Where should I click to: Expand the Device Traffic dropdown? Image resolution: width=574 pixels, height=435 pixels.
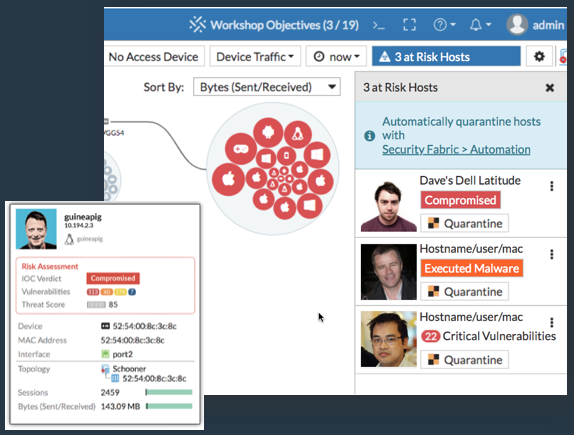click(255, 56)
